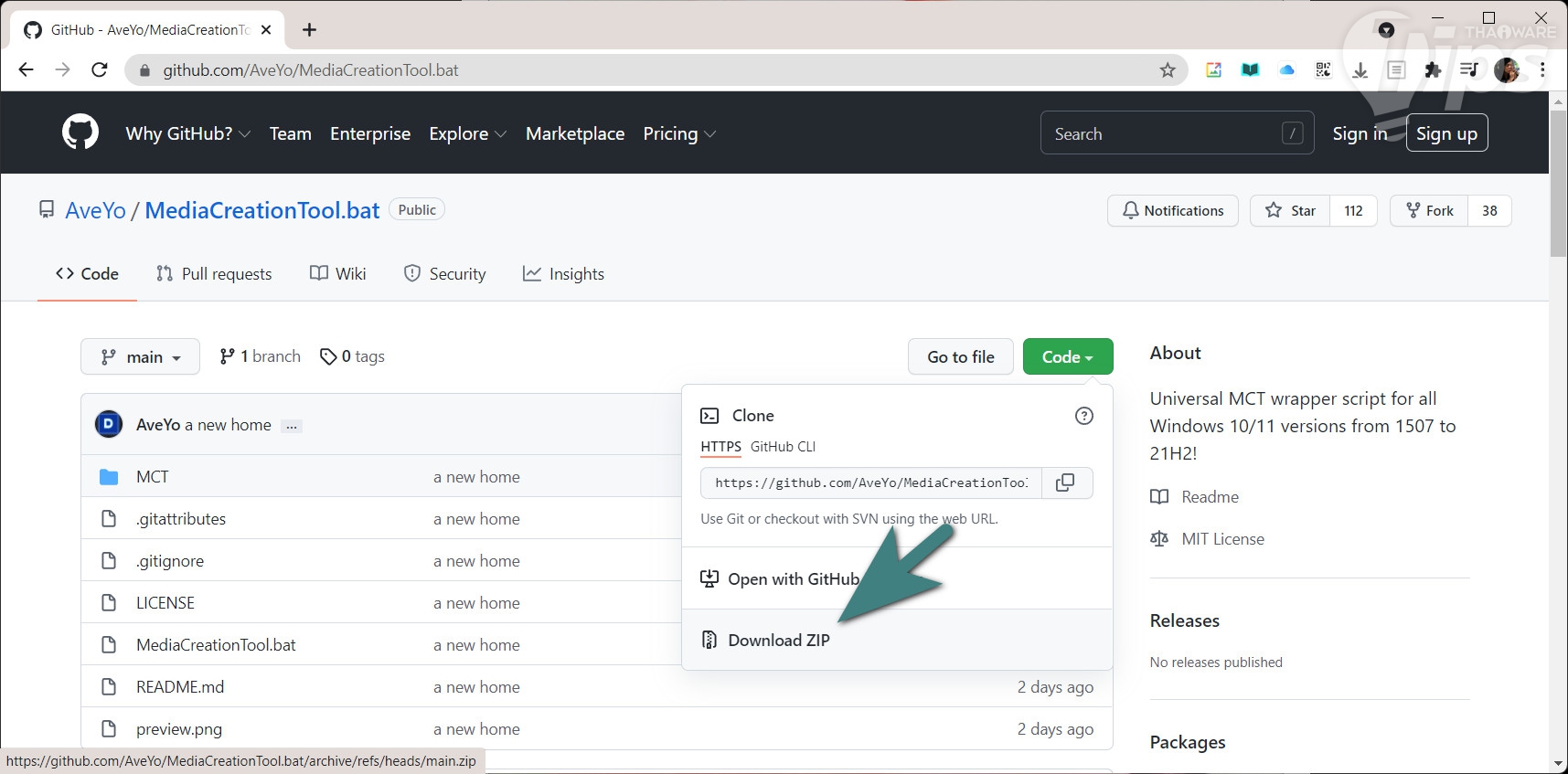Click the colorful image-edit extension icon
Image resolution: width=1568 pixels, height=774 pixels.
coord(1213,70)
